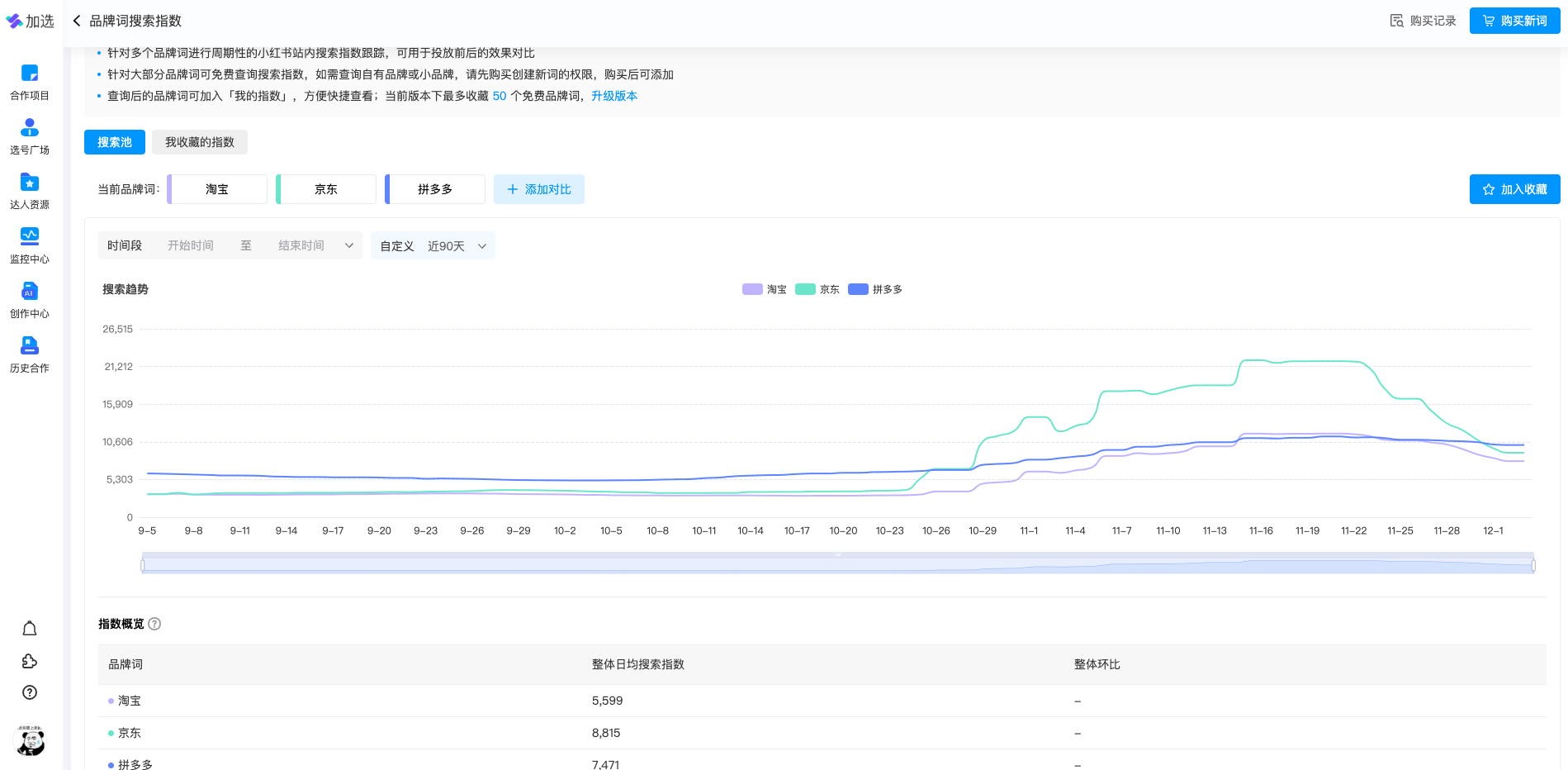Click 升级版本 link
This screenshot has width=1568, height=770.
[x=614, y=96]
